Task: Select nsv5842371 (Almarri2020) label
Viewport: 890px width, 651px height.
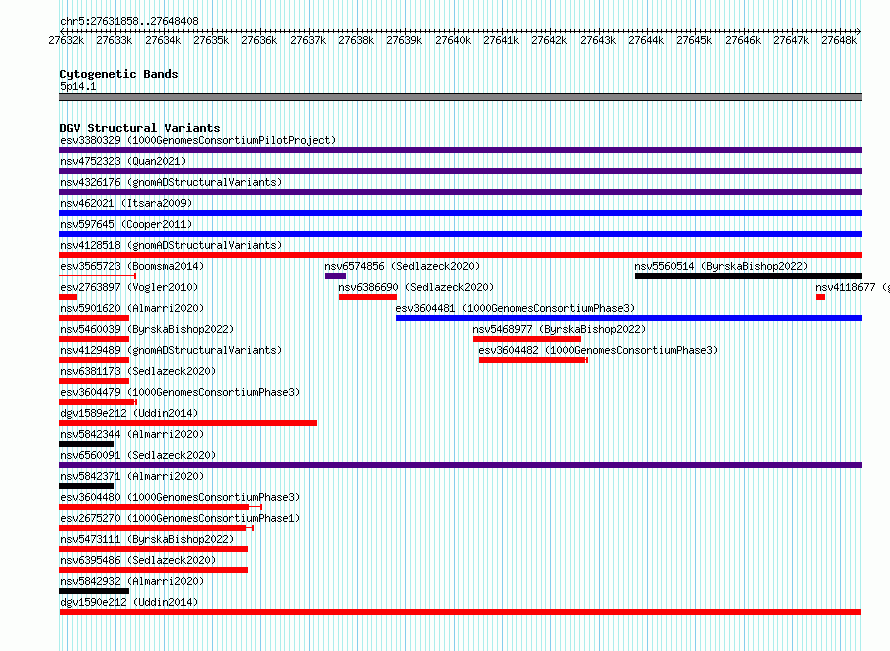Action: coord(132,476)
